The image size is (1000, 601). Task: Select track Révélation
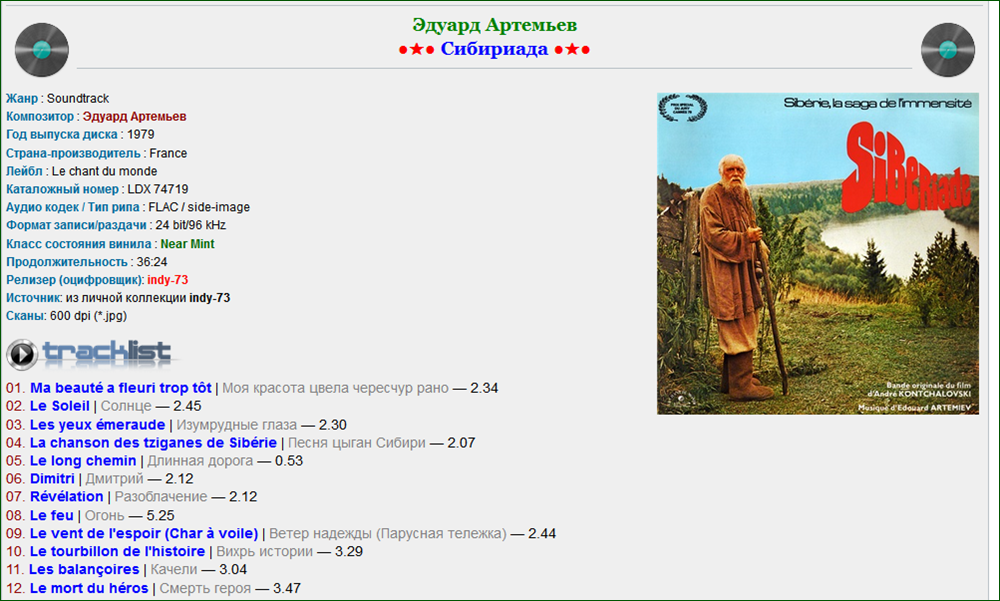(66, 496)
